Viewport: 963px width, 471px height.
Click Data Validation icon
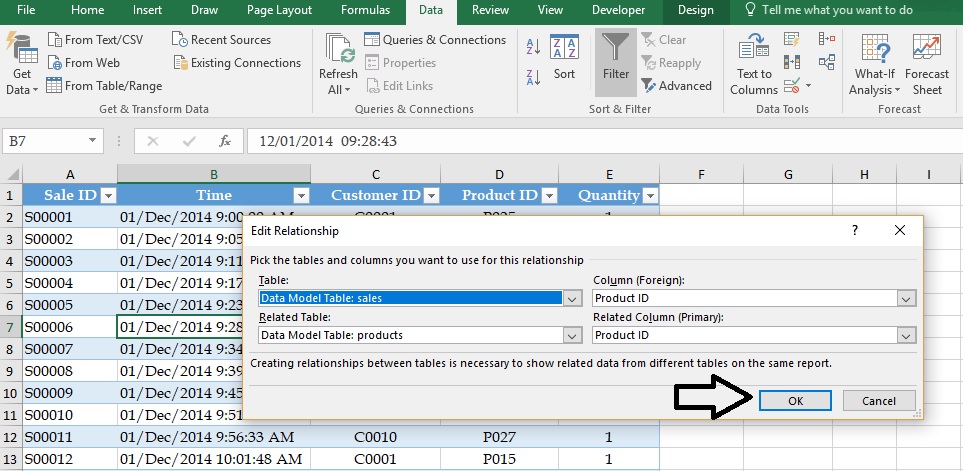point(792,85)
